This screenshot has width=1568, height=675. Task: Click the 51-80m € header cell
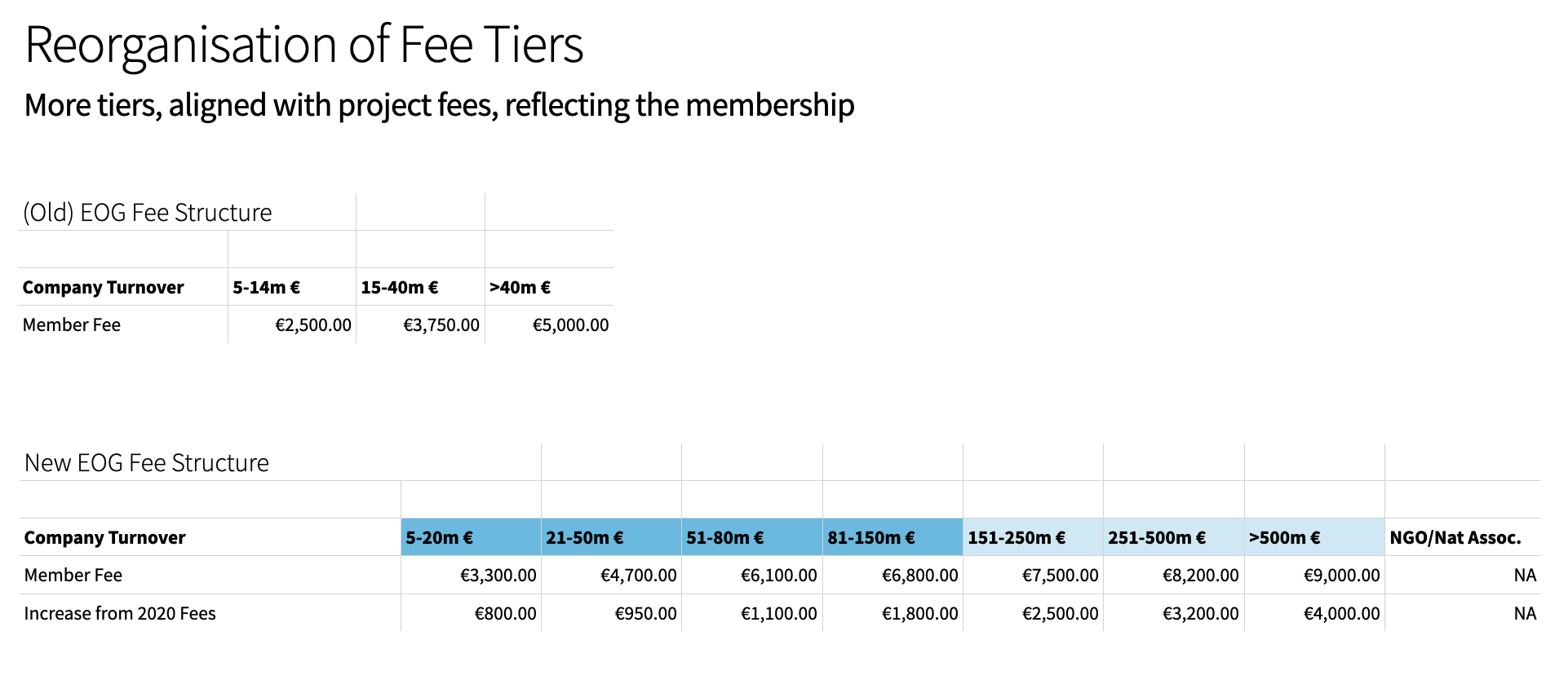point(751,537)
